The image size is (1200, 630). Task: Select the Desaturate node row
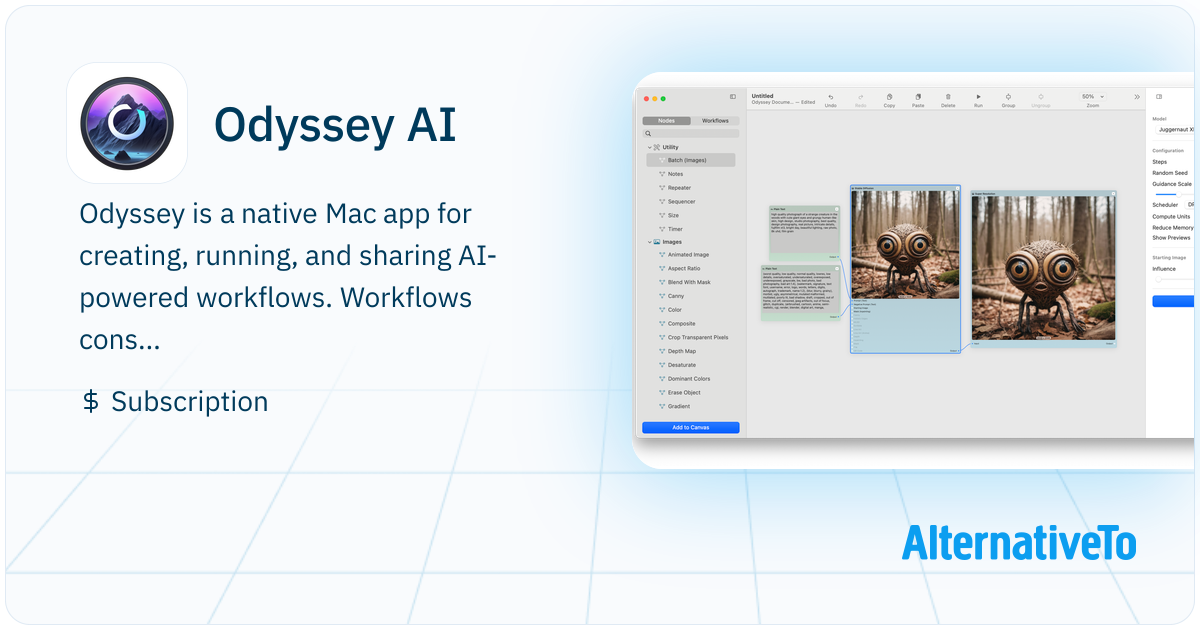point(691,365)
